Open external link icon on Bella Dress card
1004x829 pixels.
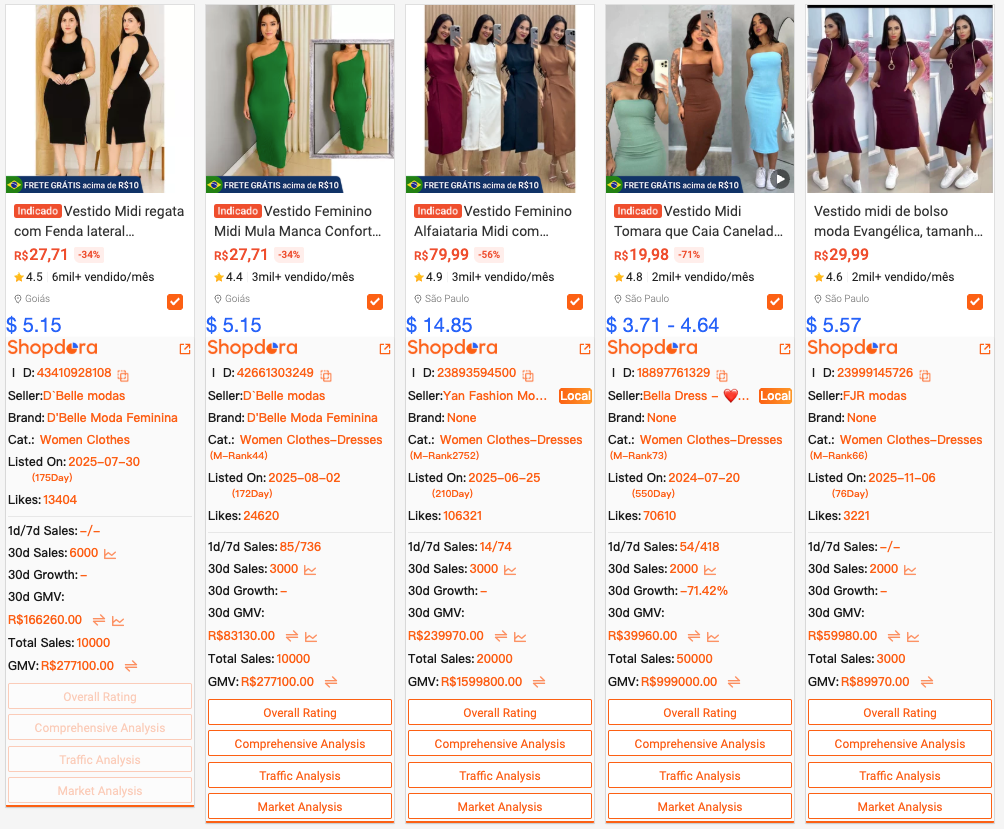(785, 349)
